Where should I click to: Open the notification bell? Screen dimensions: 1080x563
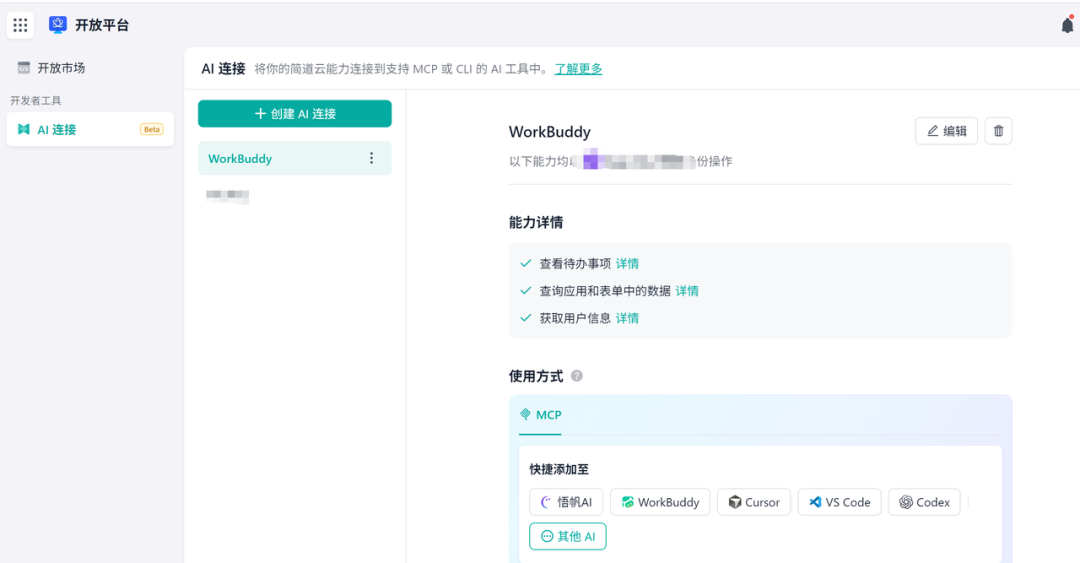click(1067, 25)
